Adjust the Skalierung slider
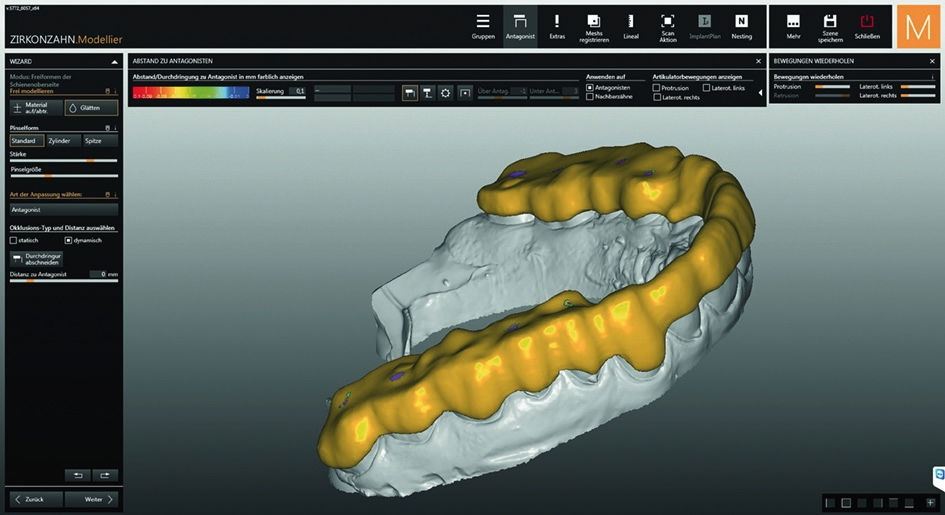Image resolution: width=945 pixels, height=515 pixels. (x=280, y=98)
